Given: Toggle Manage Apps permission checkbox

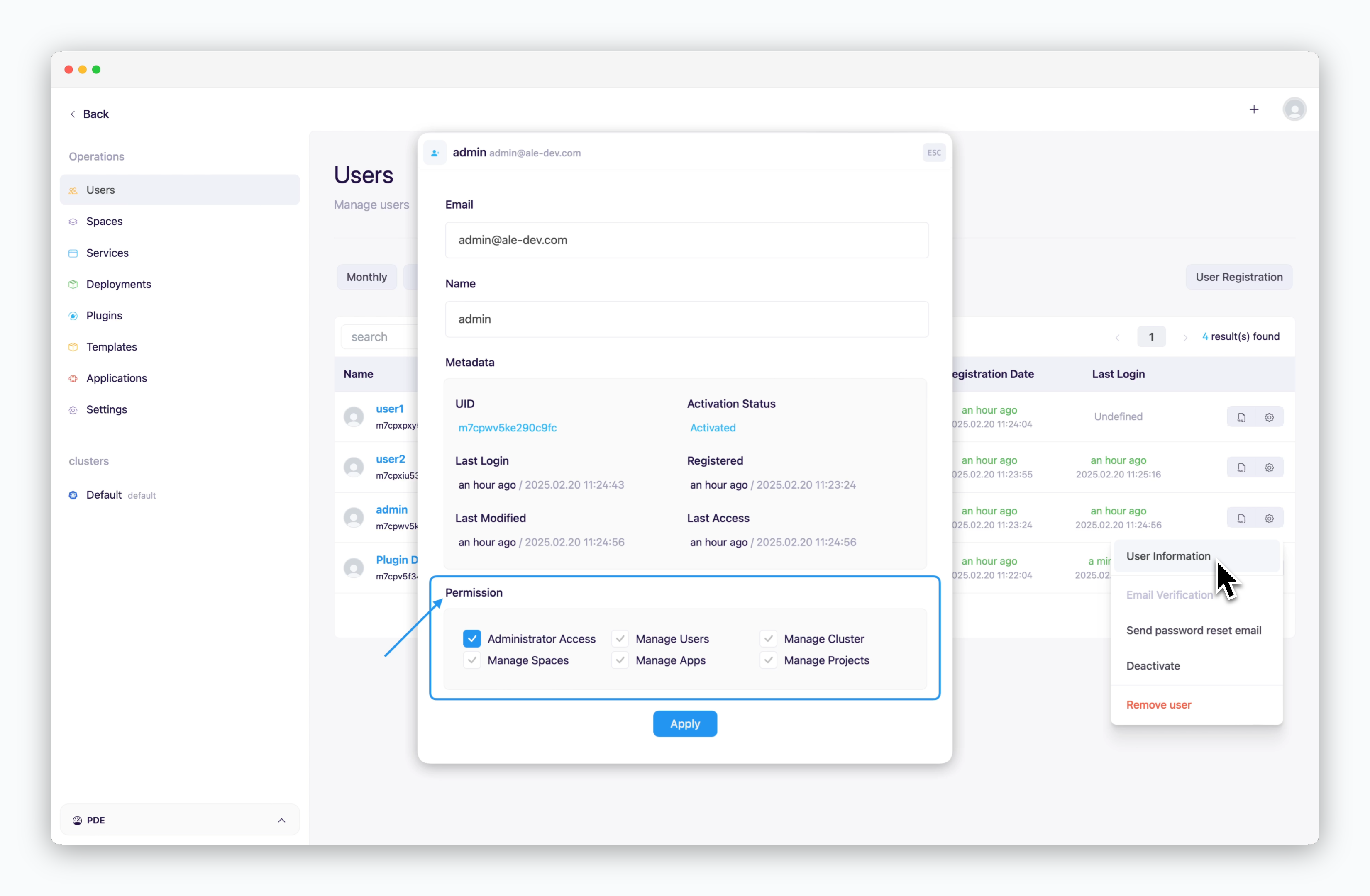Looking at the screenshot, I should (619, 660).
